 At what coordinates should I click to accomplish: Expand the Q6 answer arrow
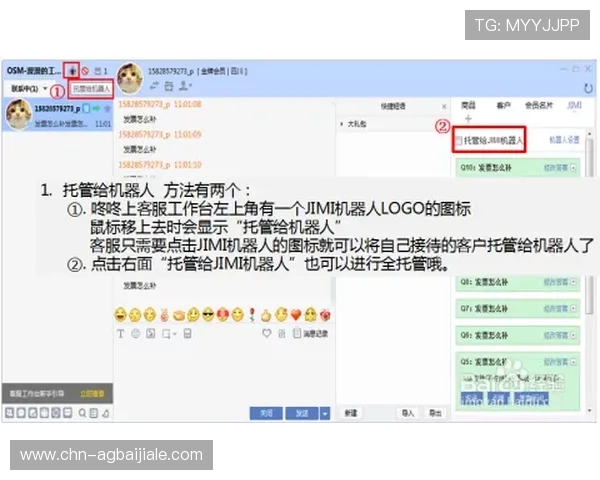573,335
